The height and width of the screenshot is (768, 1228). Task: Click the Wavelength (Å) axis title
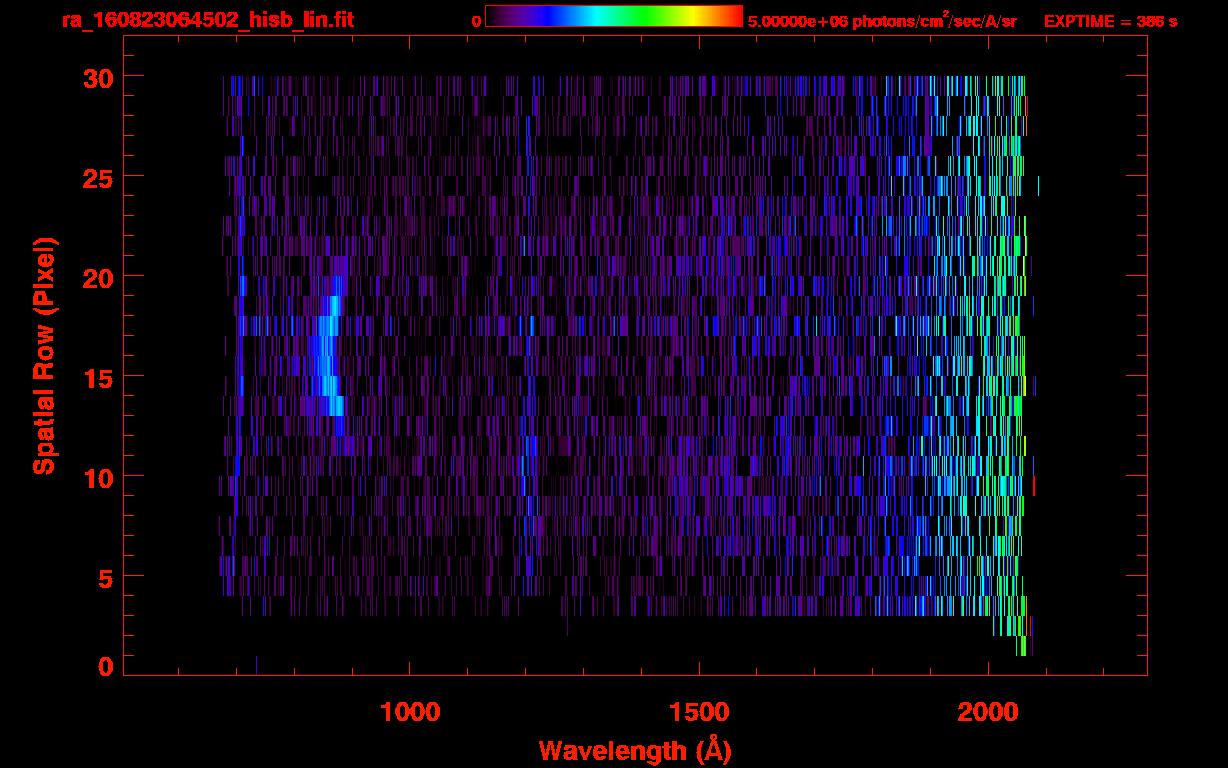(635, 751)
